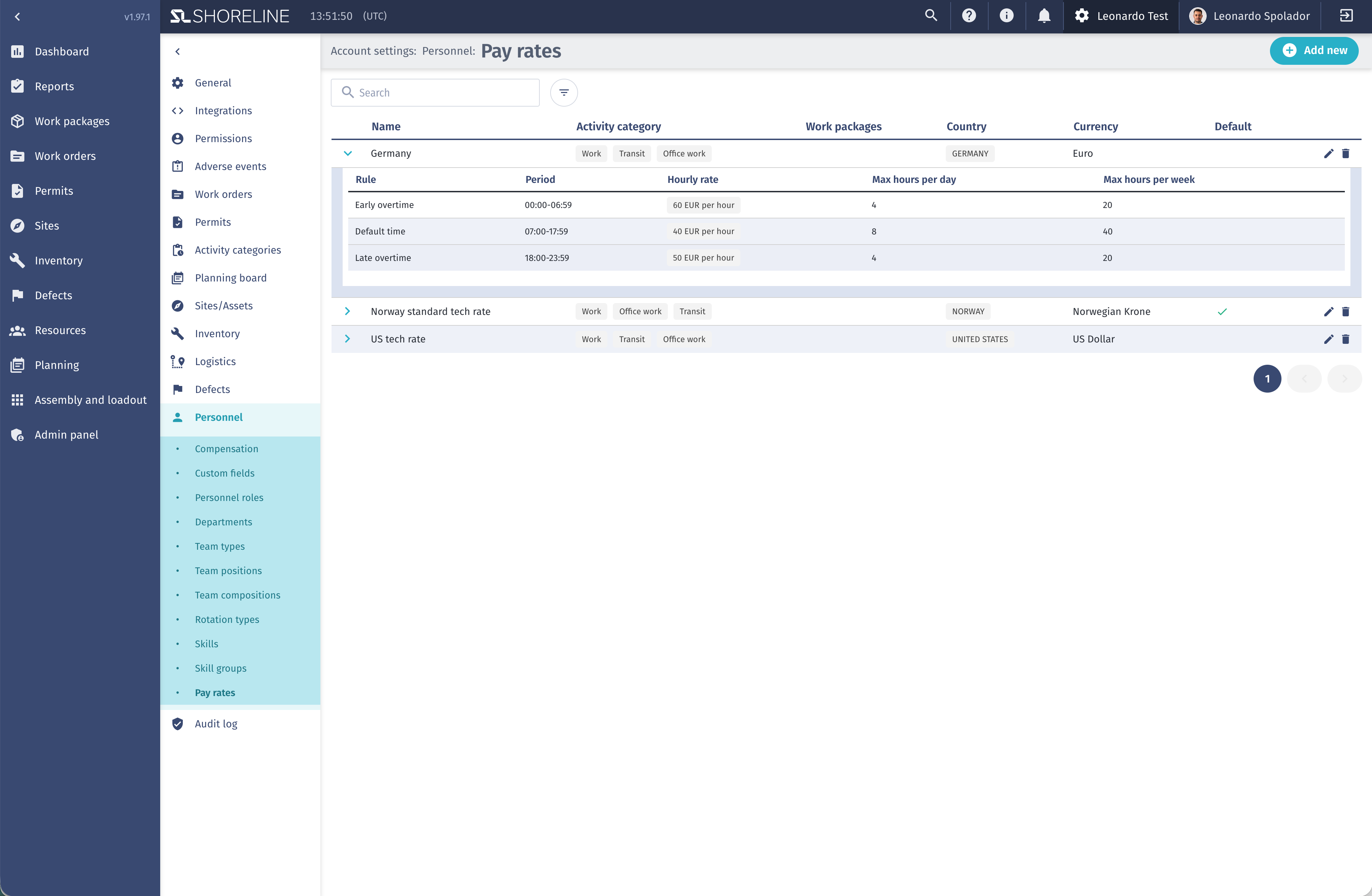Delete the US tech rate entry

coord(1346,339)
